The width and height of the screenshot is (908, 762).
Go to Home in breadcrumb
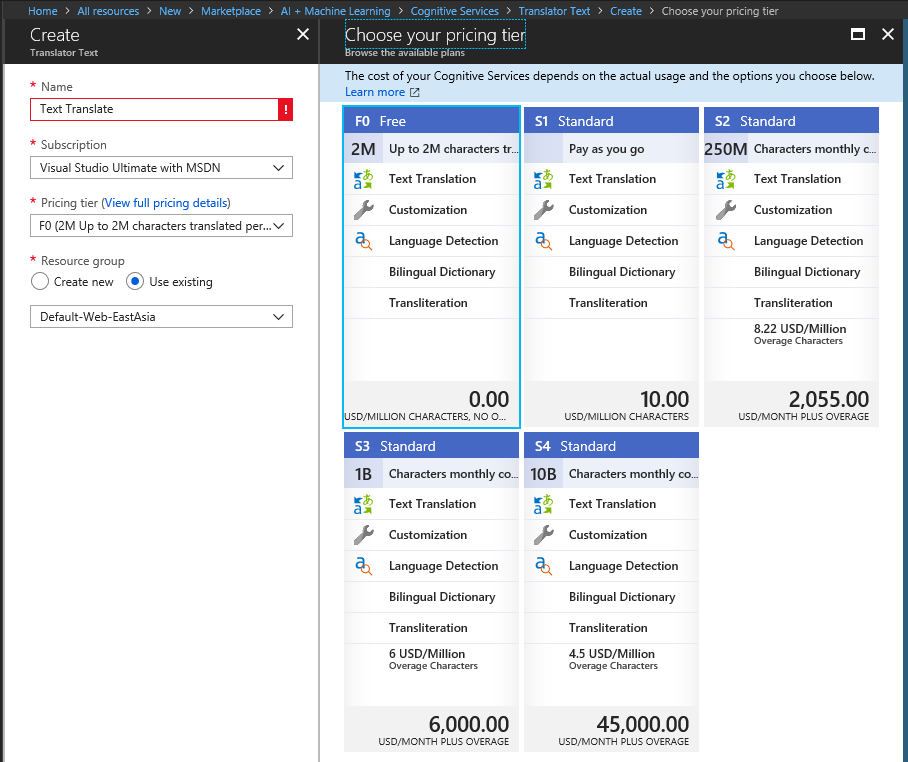tap(42, 11)
